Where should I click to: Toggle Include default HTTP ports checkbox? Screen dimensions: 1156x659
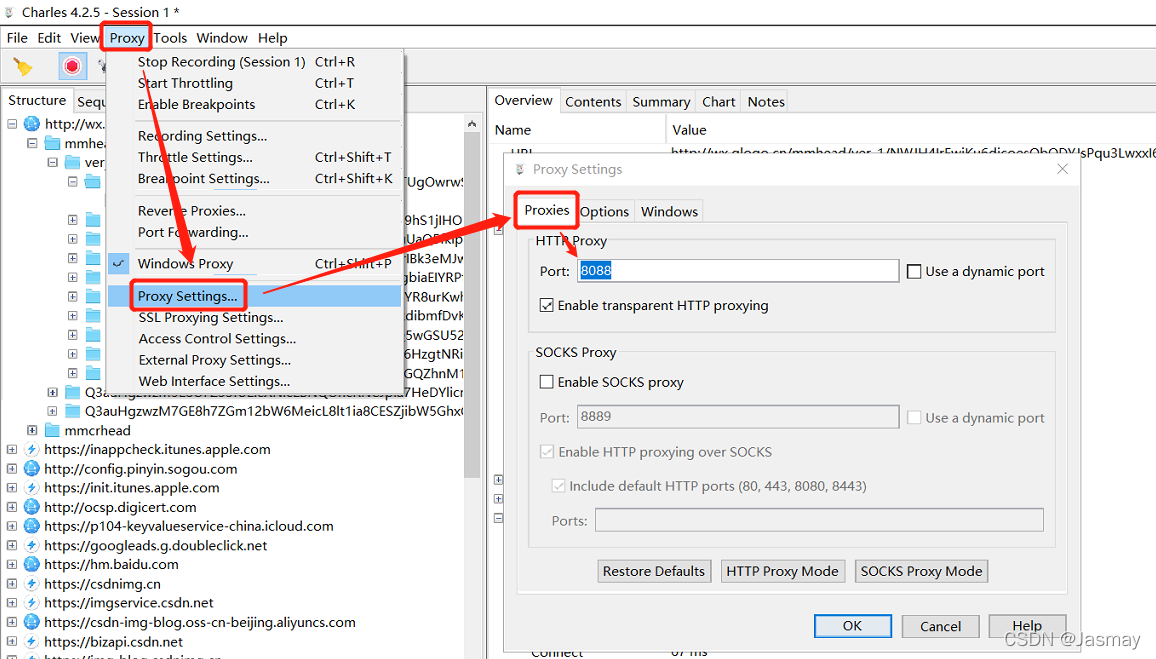click(x=558, y=486)
